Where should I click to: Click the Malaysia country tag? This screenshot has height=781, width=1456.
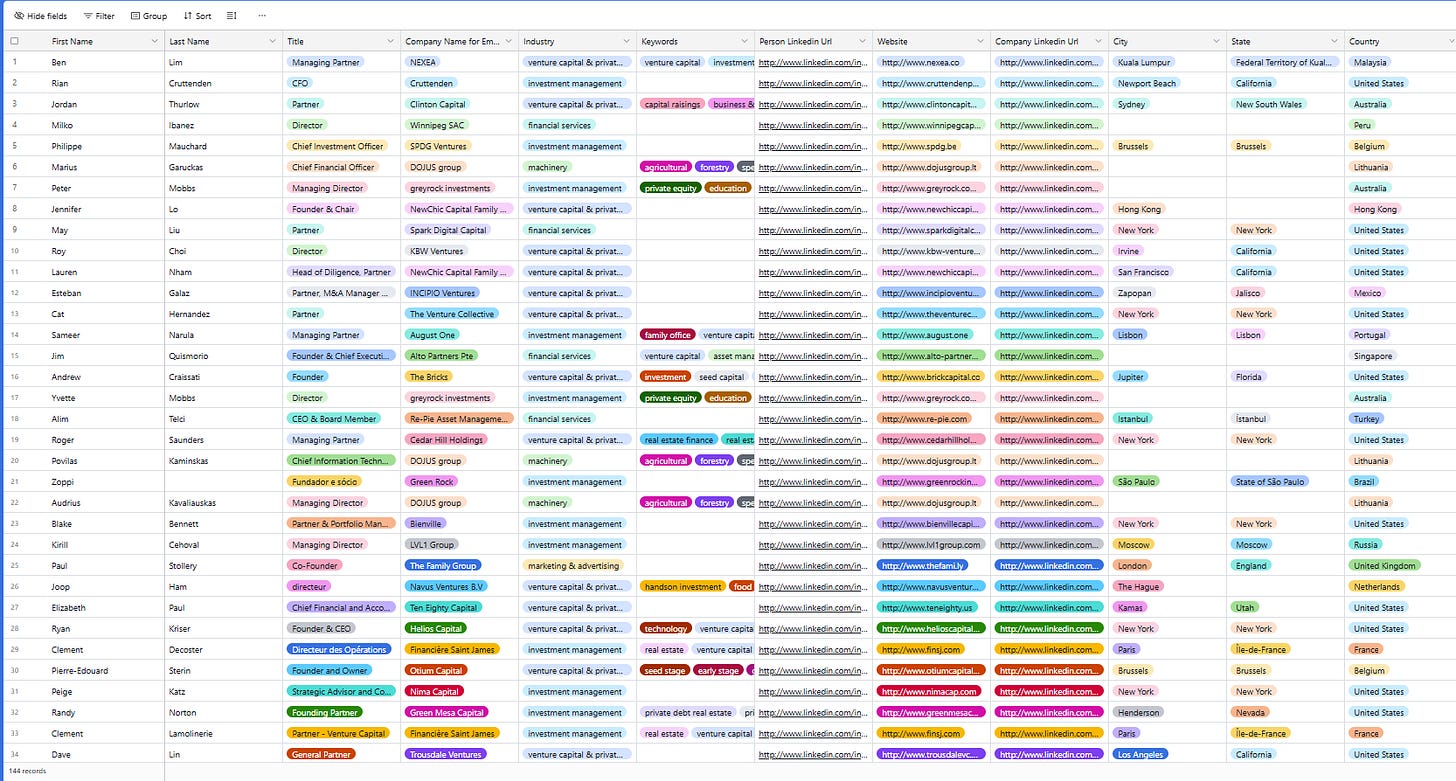pyautogui.click(x=1370, y=62)
